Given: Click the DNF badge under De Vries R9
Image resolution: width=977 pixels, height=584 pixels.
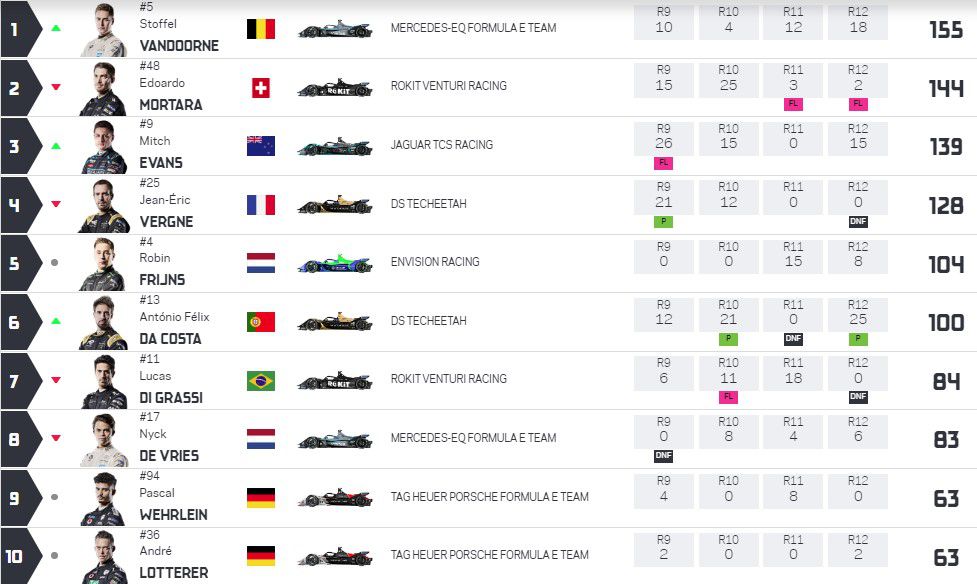Looking at the screenshot, I should point(663,456).
